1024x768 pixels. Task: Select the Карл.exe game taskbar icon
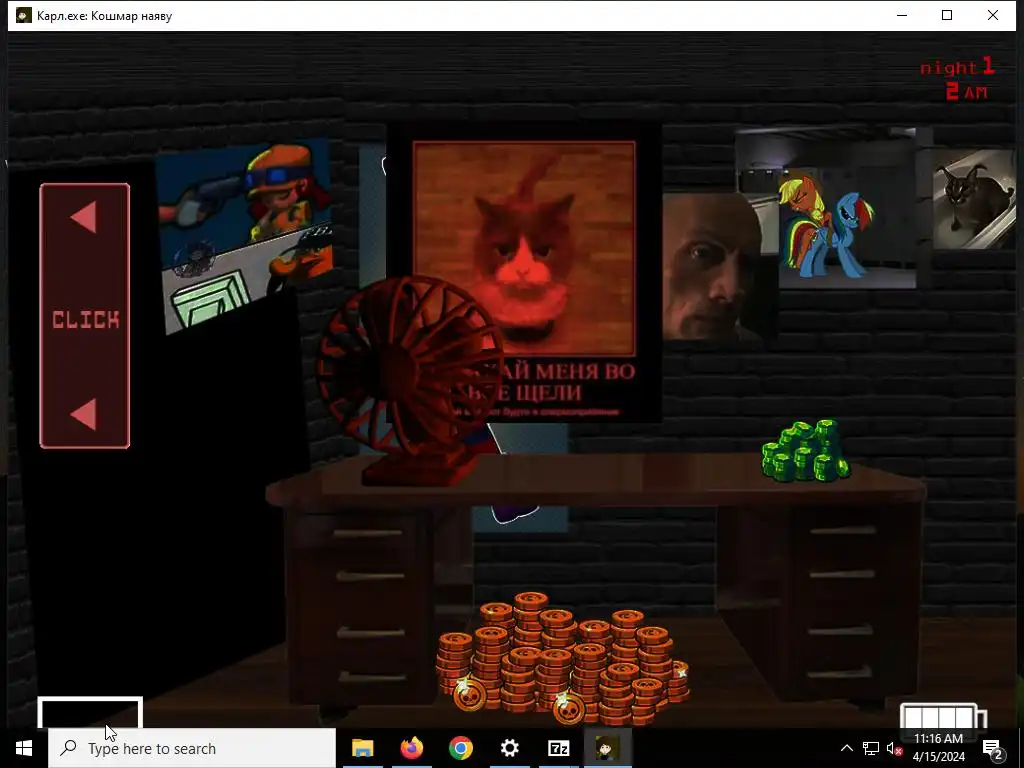pos(607,748)
